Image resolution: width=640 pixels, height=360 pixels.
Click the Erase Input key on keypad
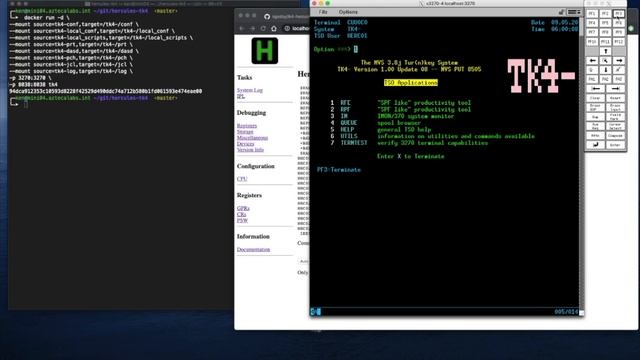(616, 107)
